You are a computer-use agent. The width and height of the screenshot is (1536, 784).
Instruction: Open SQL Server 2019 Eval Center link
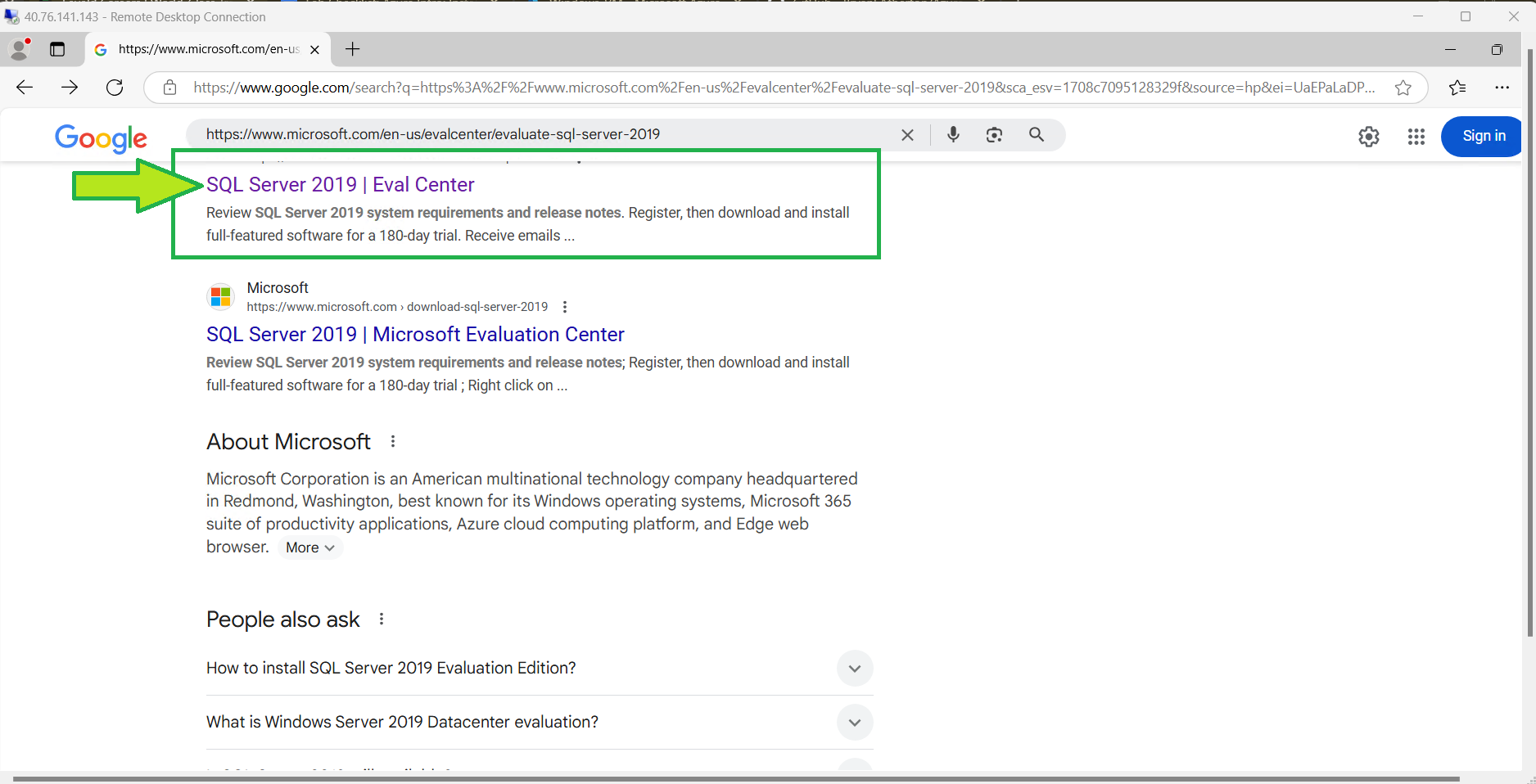coord(340,185)
